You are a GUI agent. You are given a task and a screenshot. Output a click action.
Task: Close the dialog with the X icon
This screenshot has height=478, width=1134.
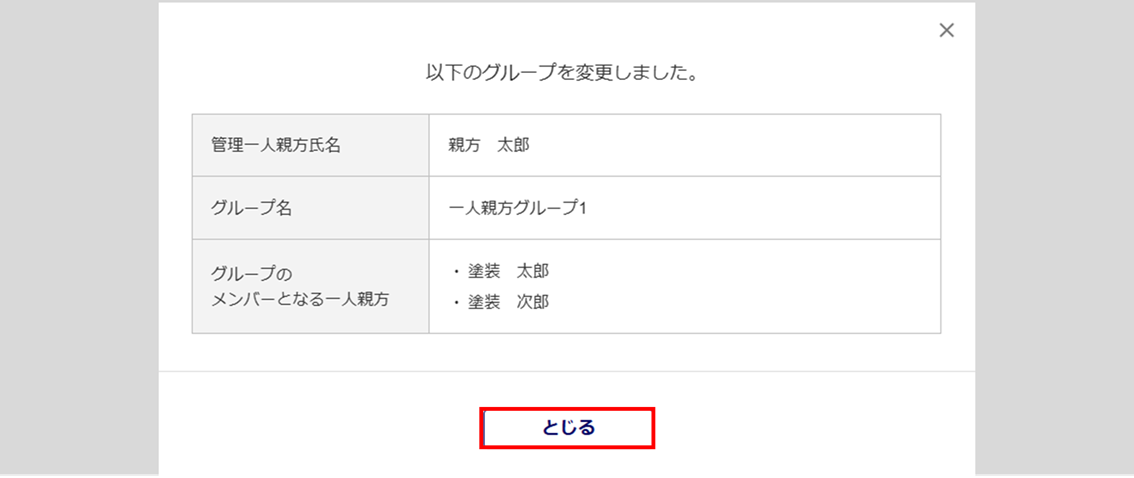946,31
